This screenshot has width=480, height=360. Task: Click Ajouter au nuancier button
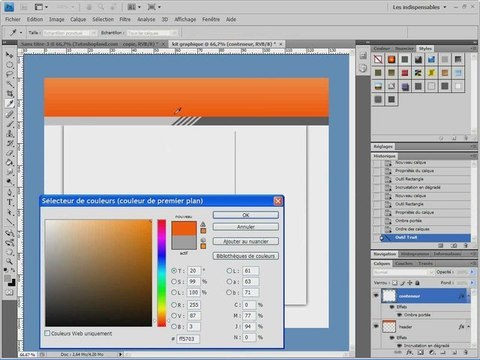point(246,241)
